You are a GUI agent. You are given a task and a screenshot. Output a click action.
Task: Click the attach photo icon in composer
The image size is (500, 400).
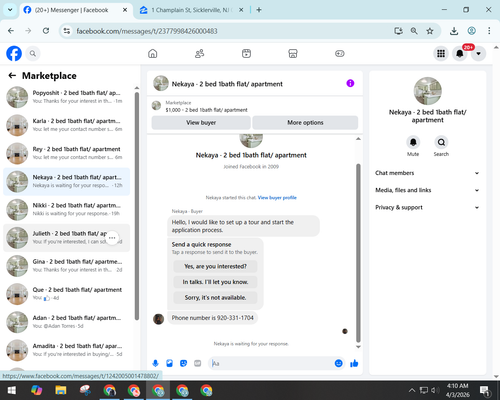169,363
